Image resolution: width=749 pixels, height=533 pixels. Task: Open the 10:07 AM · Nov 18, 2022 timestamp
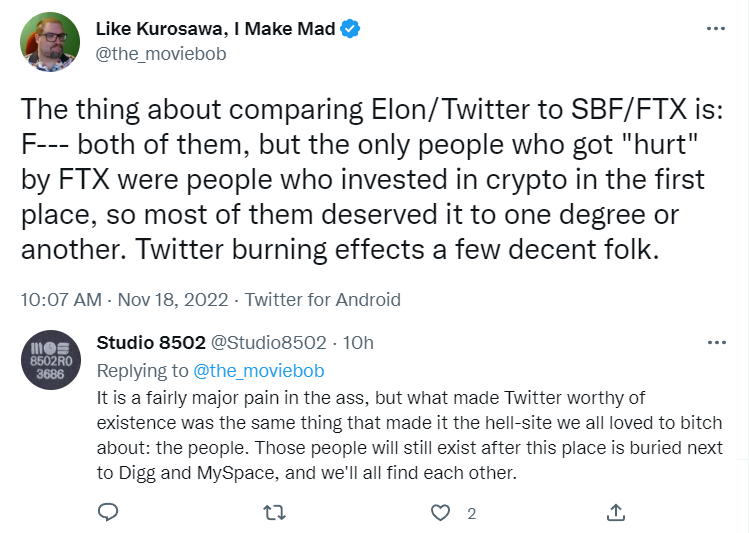(x=125, y=299)
